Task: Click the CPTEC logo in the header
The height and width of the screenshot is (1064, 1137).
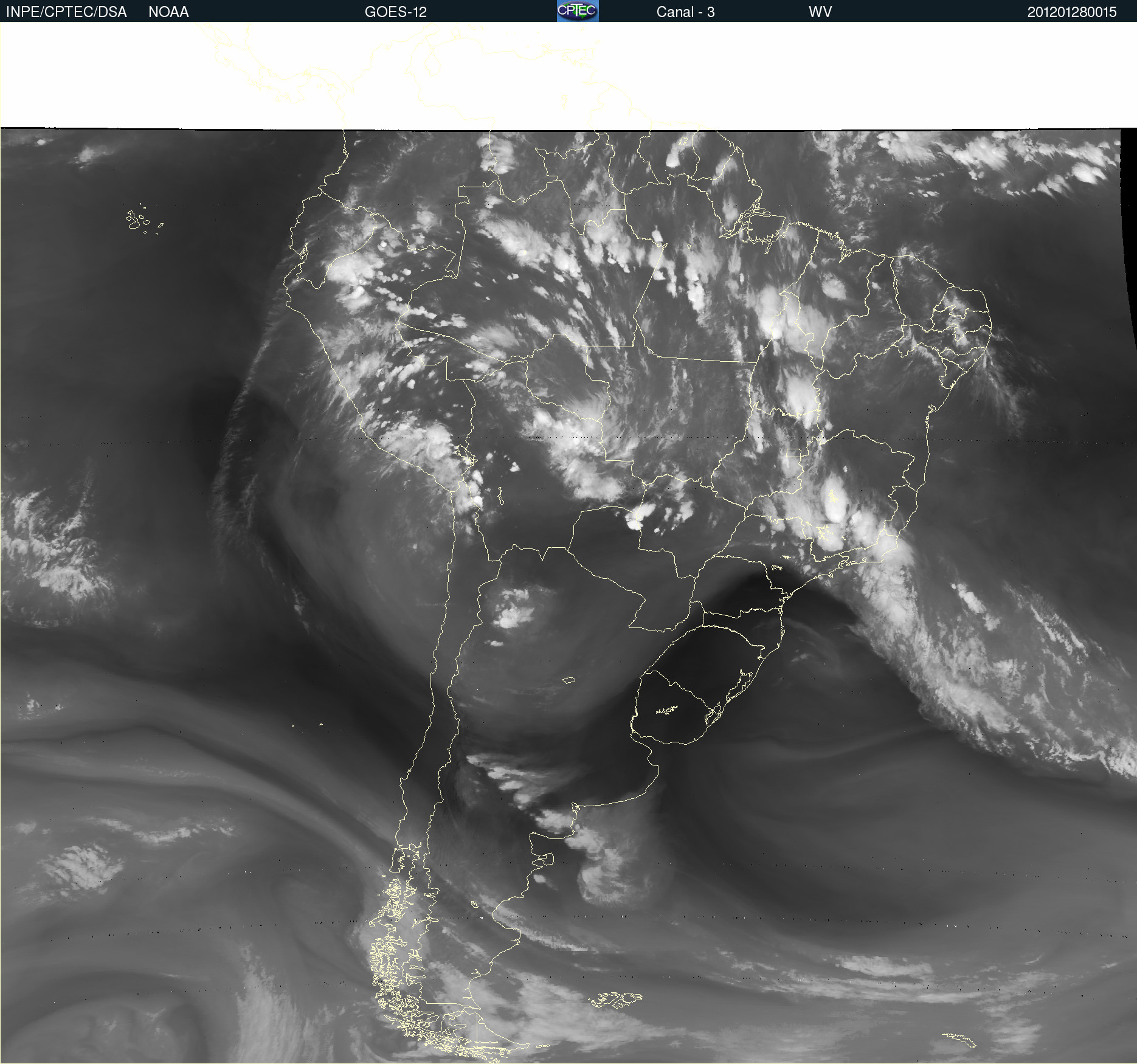Action: click(x=578, y=11)
